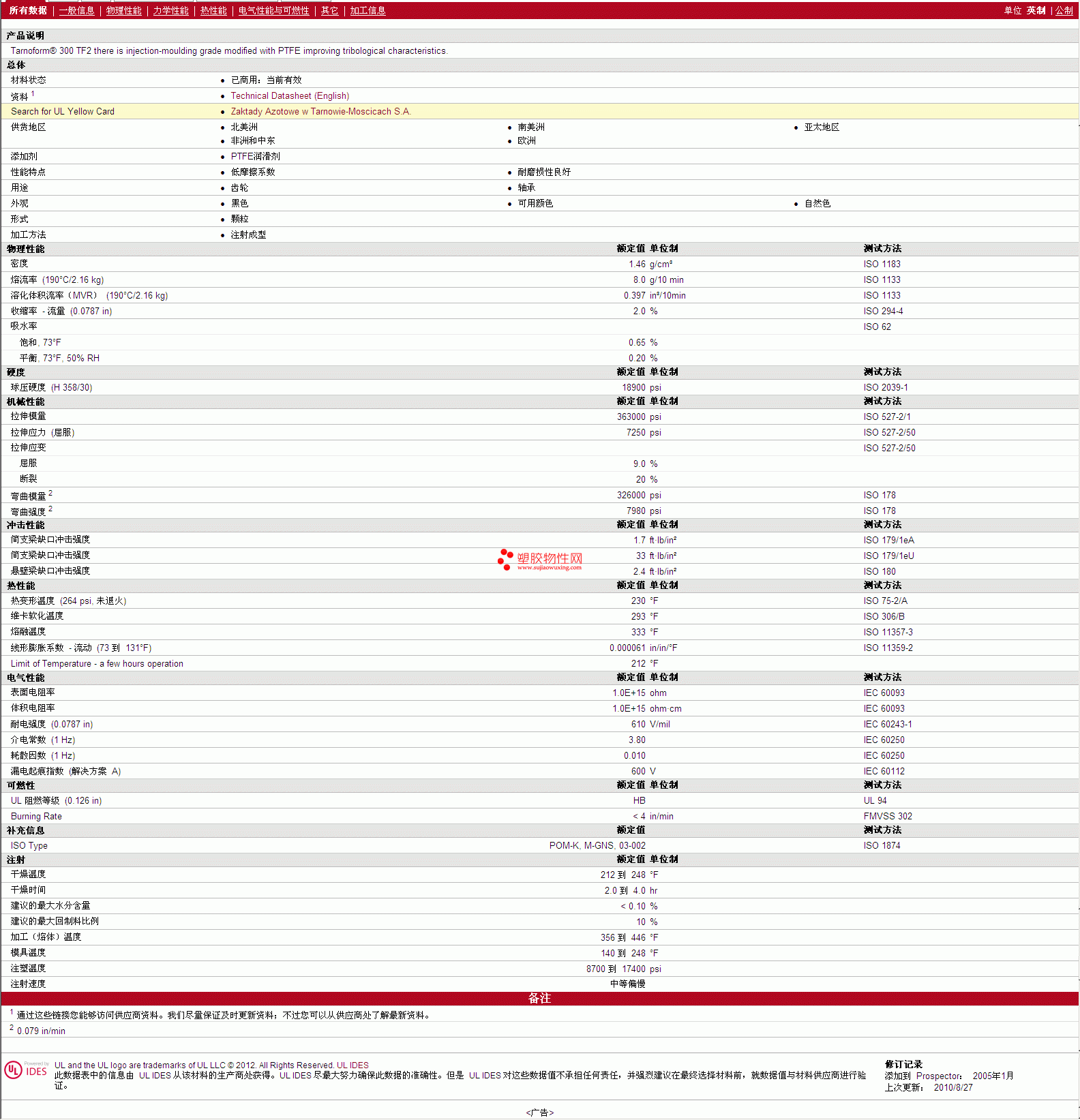
Task: Select ISO 11359-2 test method
Action: pyautogui.click(x=888, y=648)
